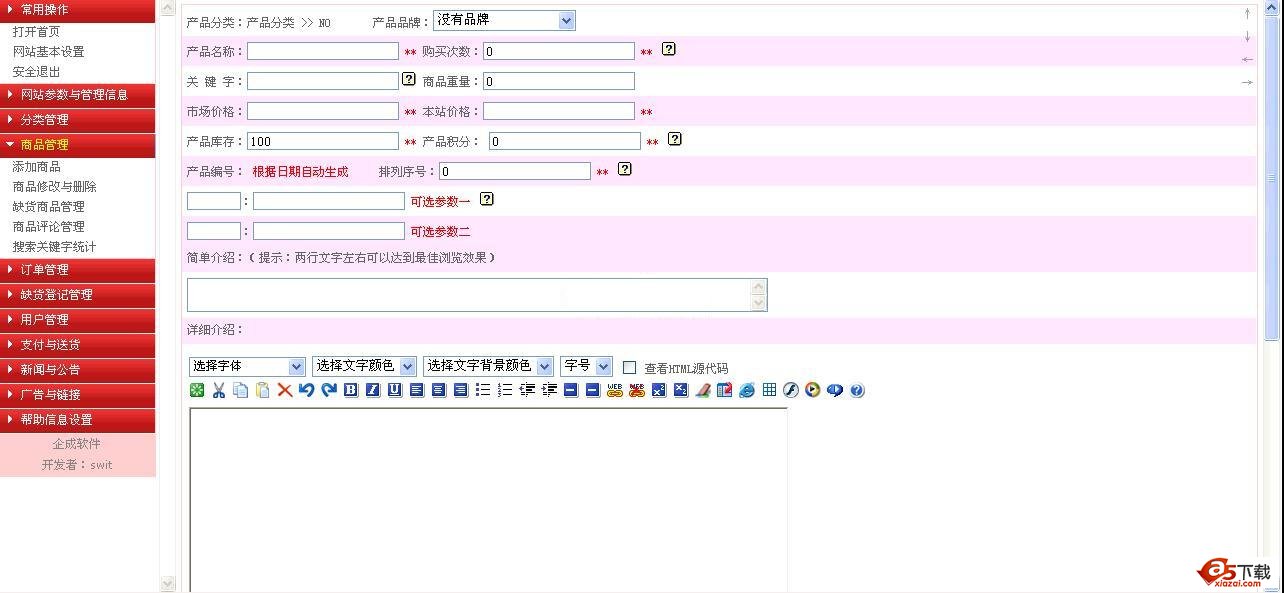The width and height of the screenshot is (1284, 593).
Task: Insert a table with grid icon
Action: pyautogui.click(x=769, y=390)
